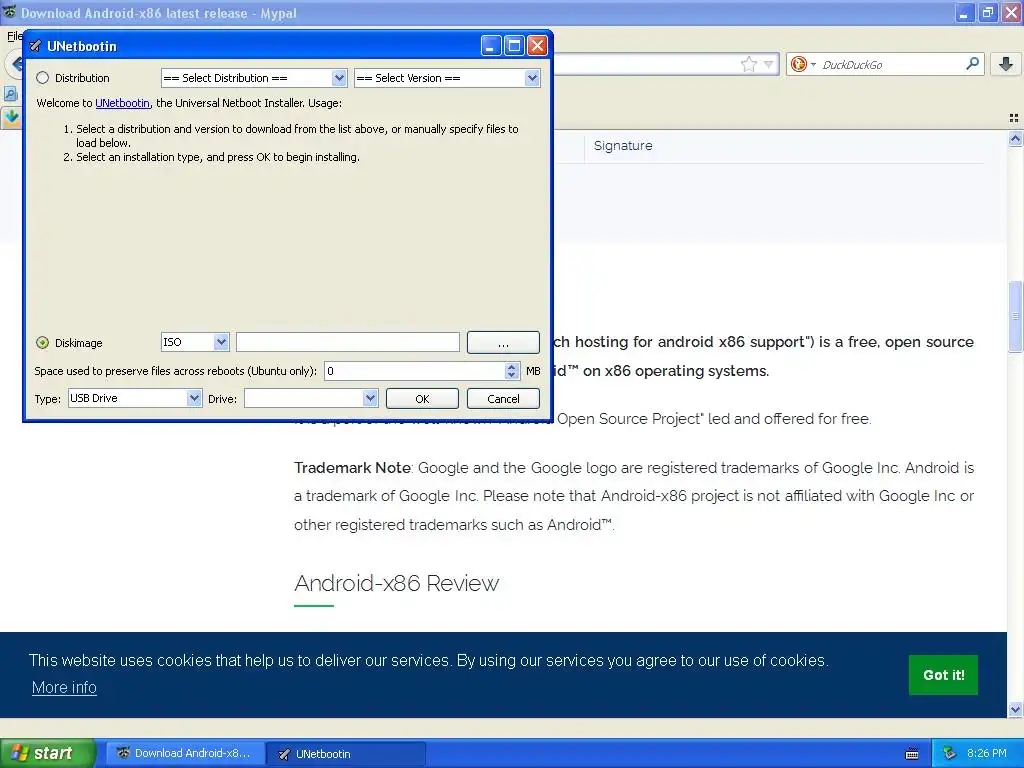Click the 8:26 PM system clock

point(987,754)
